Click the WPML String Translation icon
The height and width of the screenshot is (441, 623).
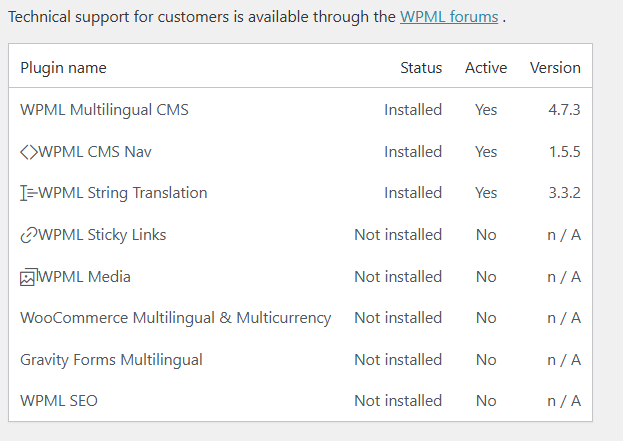pos(29,193)
